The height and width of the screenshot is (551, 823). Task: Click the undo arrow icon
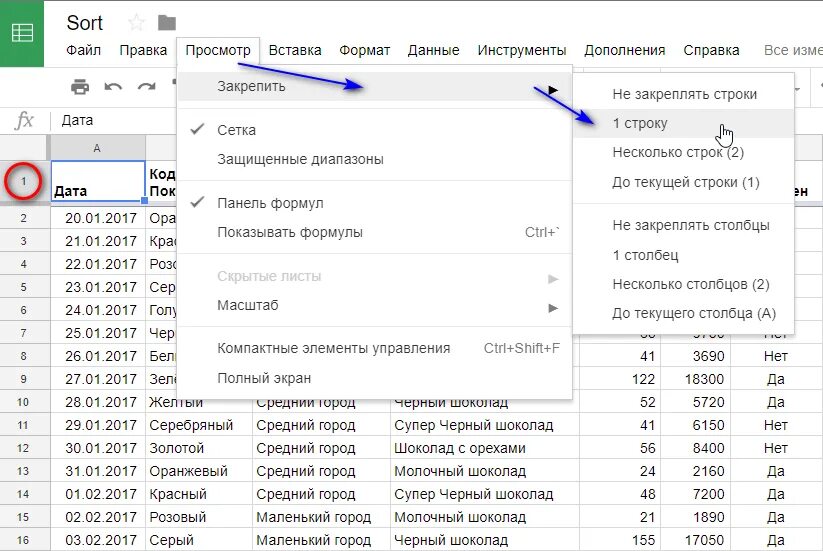tap(113, 87)
